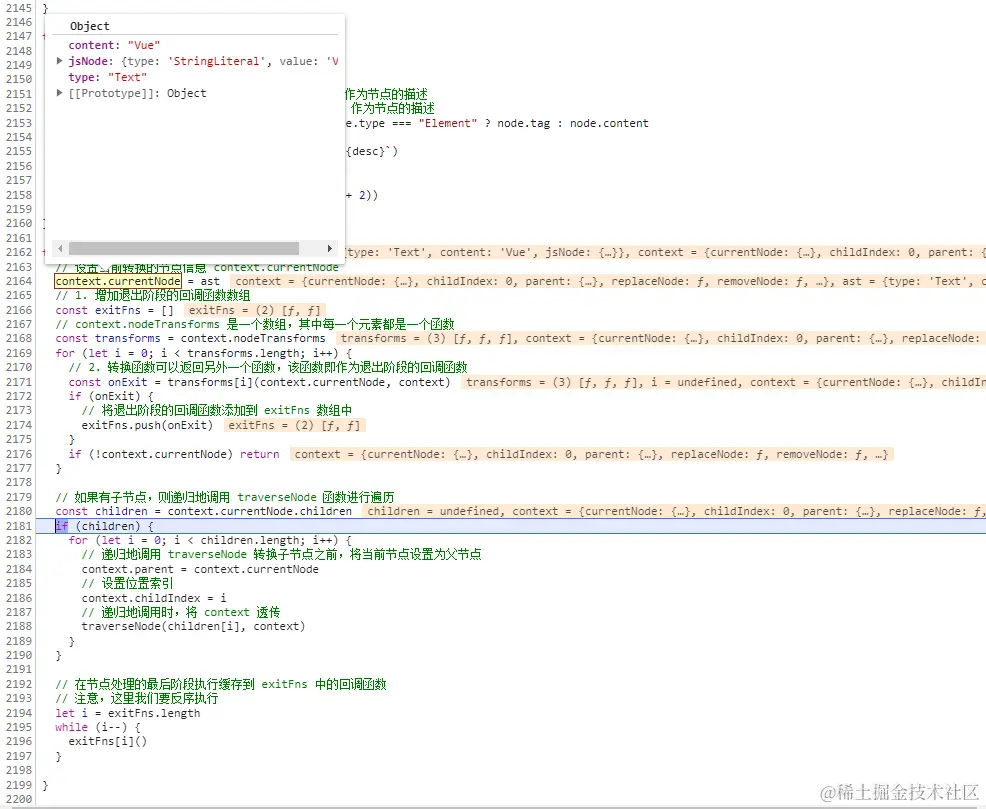This screenshot has height=809, width=986.
Task: Click inline value 'exitFns = (2) [ƒ, ƒ]' on line 2166
Action: pyautogui.click(x=254, y=310)
